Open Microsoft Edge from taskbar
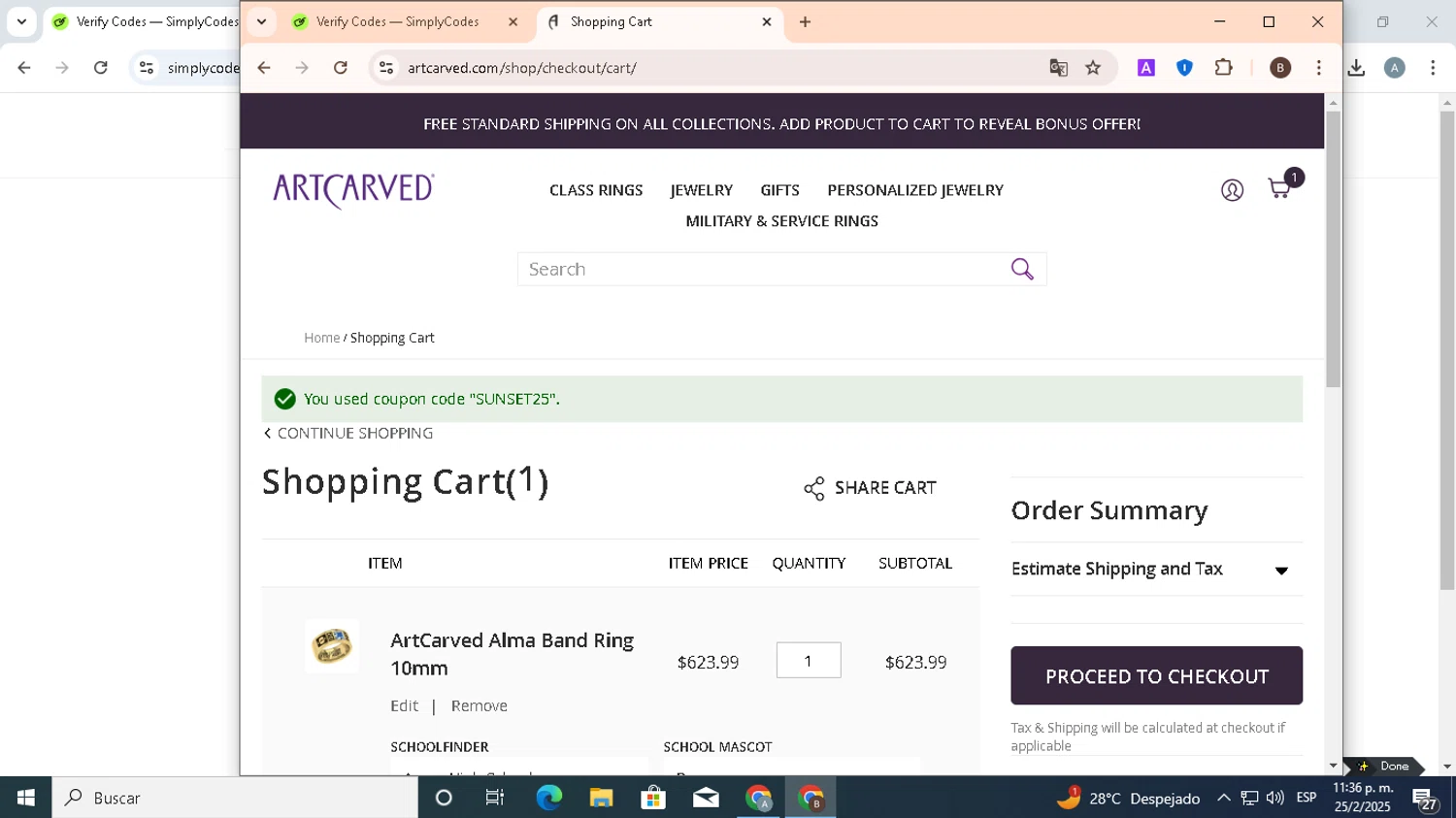The height and width of the screenshot is (818, 1456). (548, 798)
